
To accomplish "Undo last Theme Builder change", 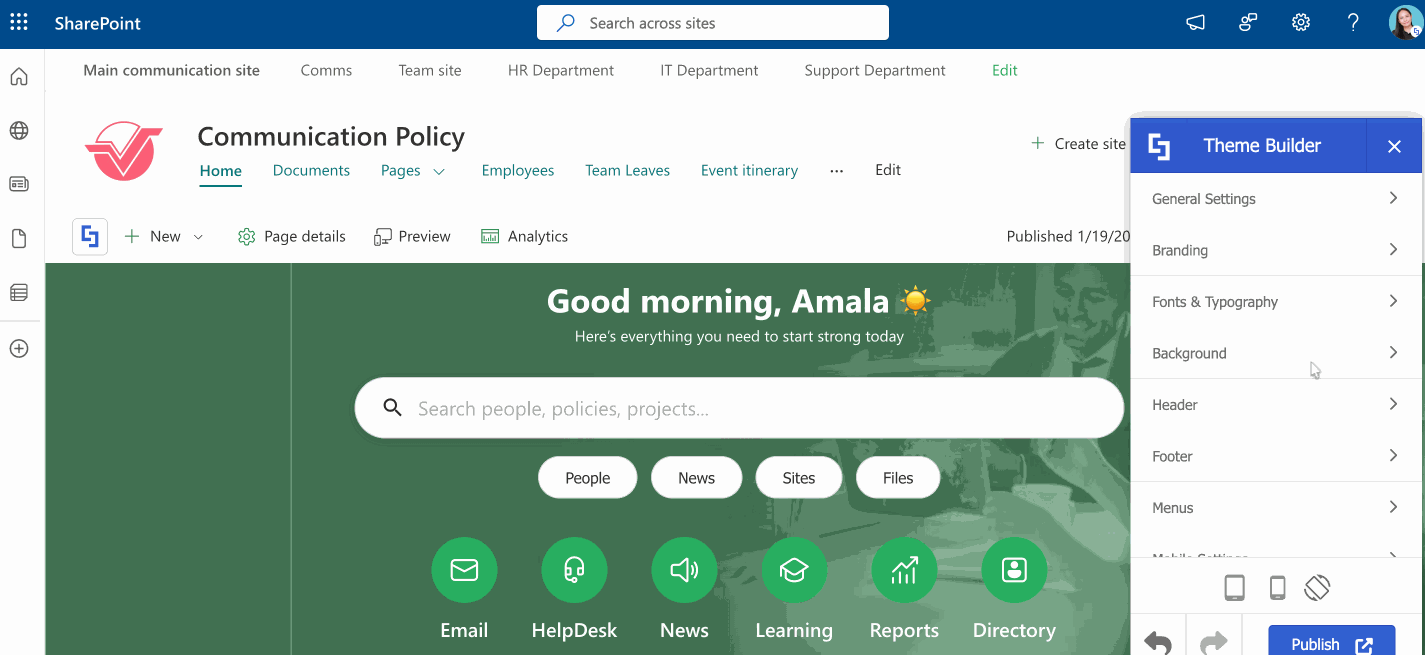I will click(1158, 643).
